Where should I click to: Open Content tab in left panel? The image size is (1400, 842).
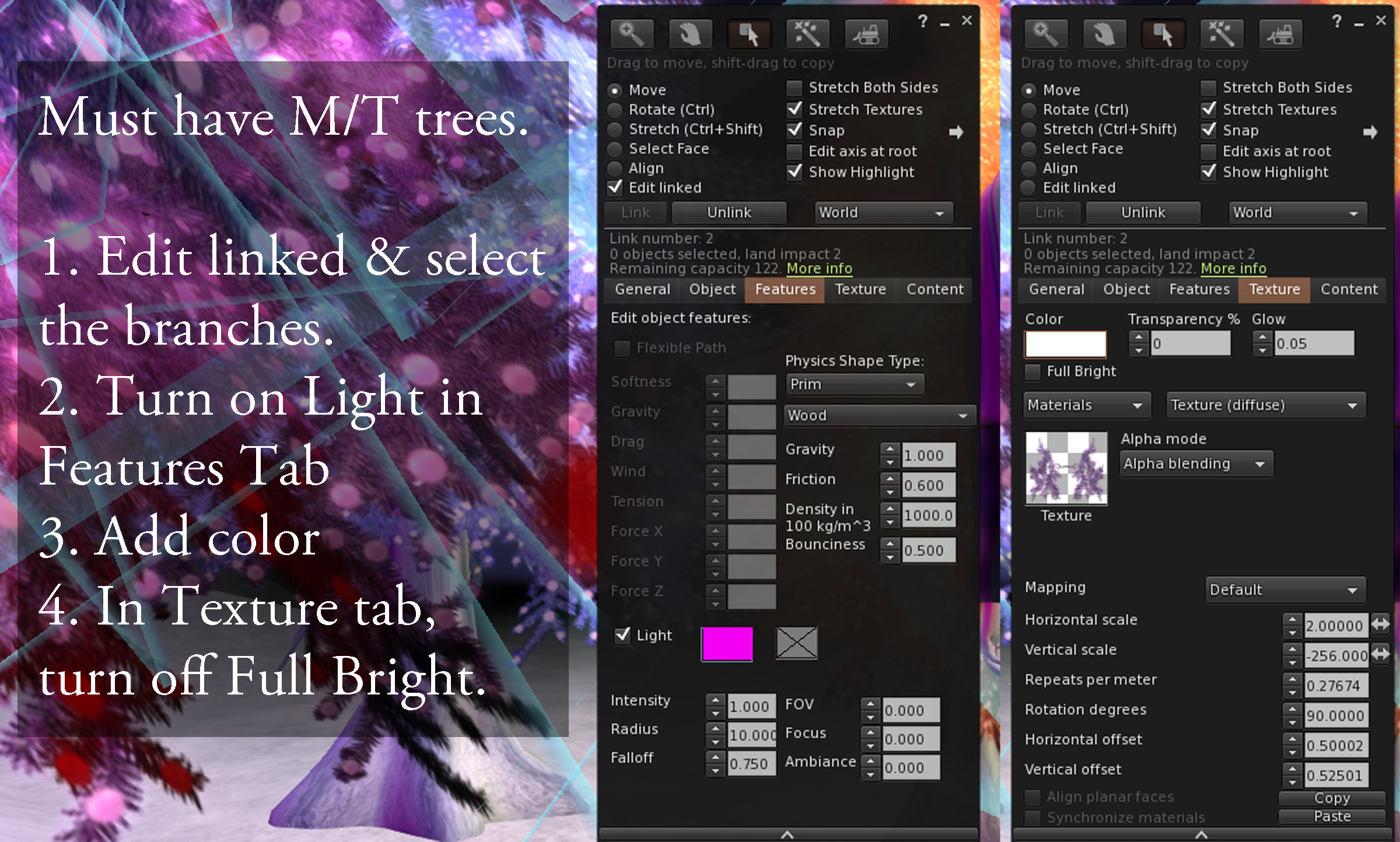pyautogui.click(x=935, y=289)
